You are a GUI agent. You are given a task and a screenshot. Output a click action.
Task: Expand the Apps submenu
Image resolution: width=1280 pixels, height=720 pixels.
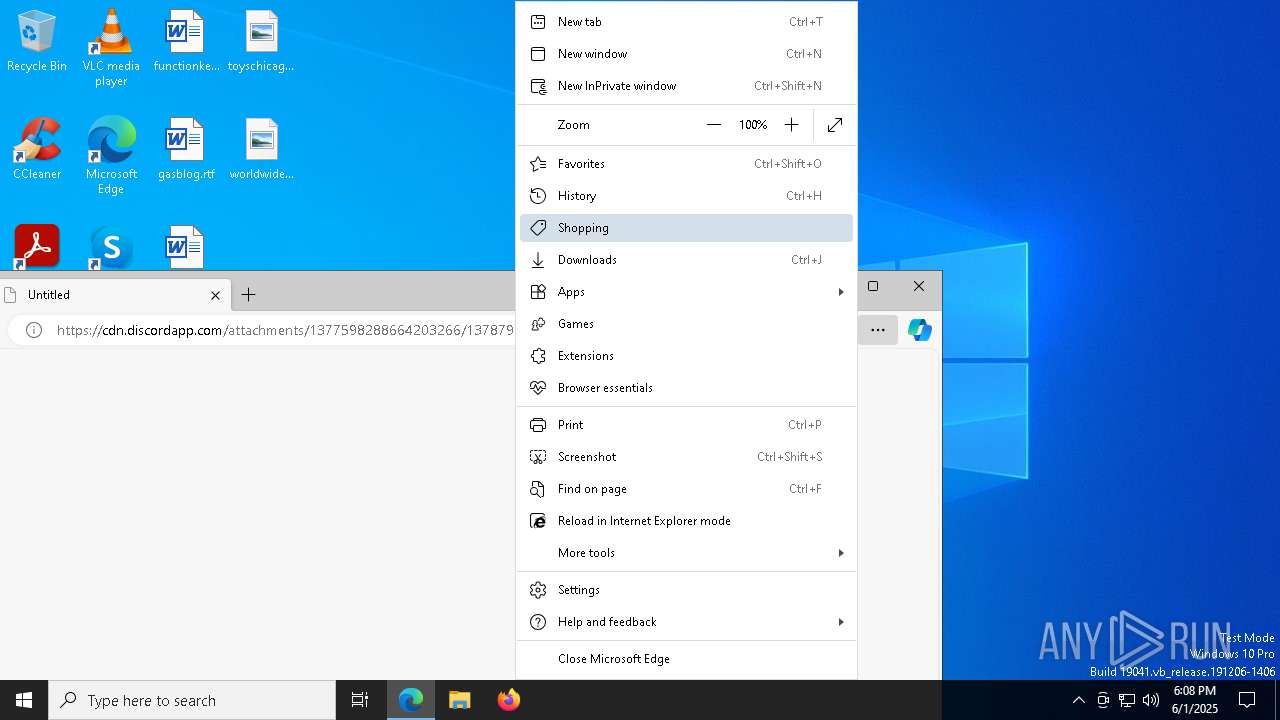click(686, 292)
